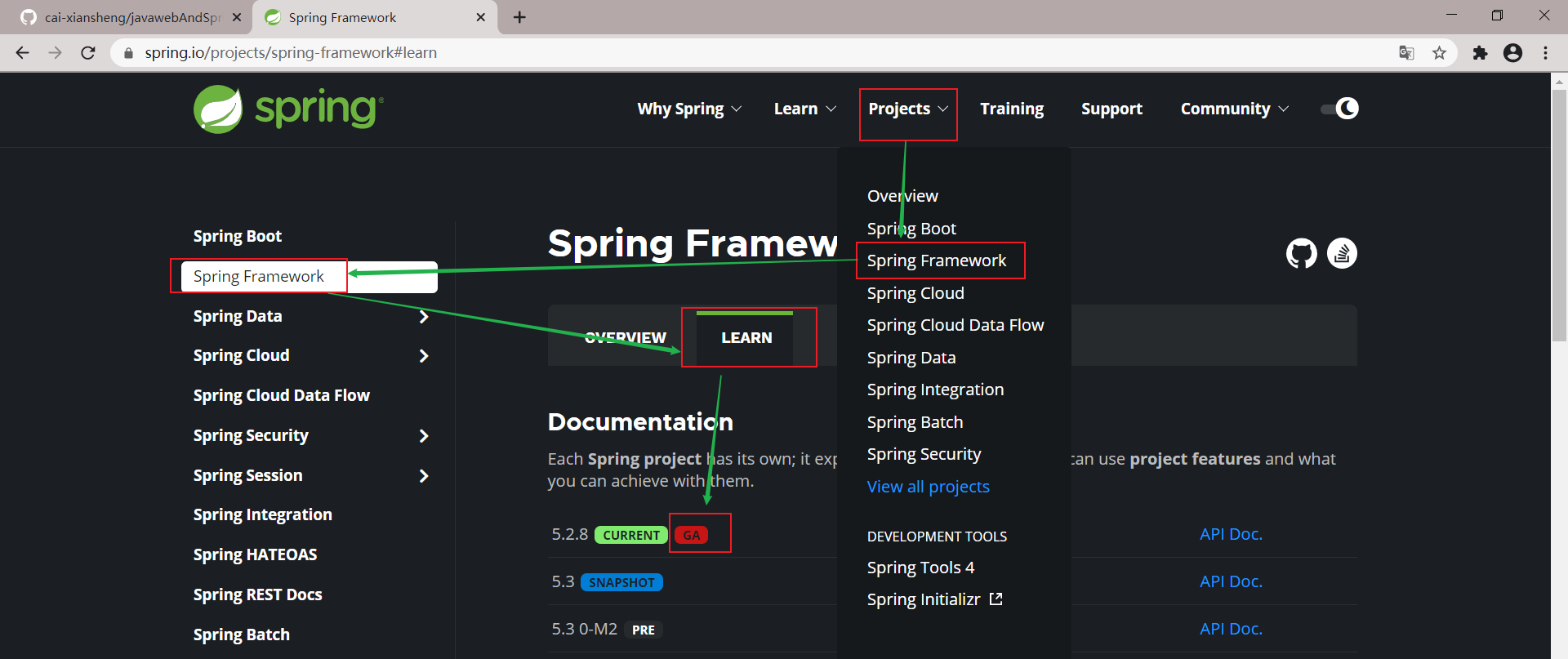Click the address bar URL
The image size is (1568, 659).
pyautogui.click(x=291, y=53)
